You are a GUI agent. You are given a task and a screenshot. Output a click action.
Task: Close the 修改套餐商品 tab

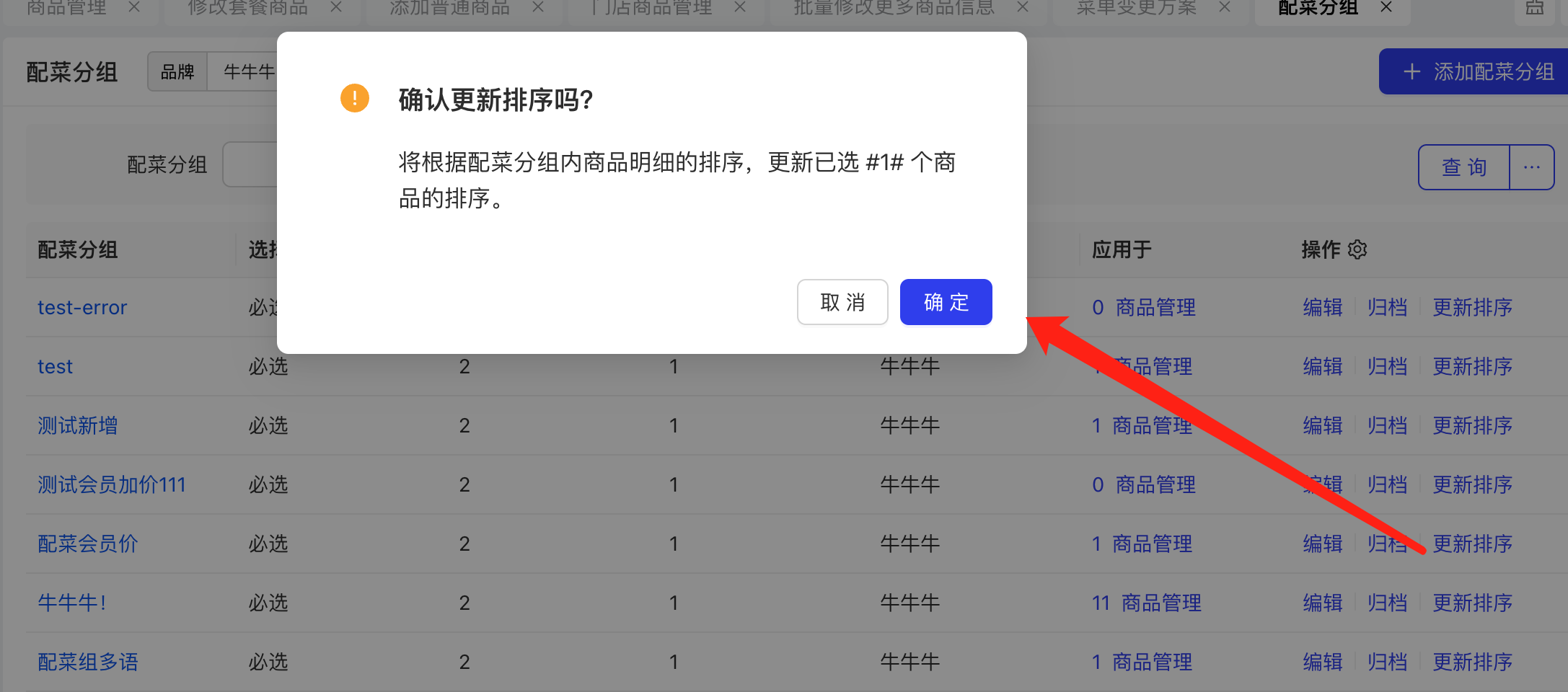335,7
